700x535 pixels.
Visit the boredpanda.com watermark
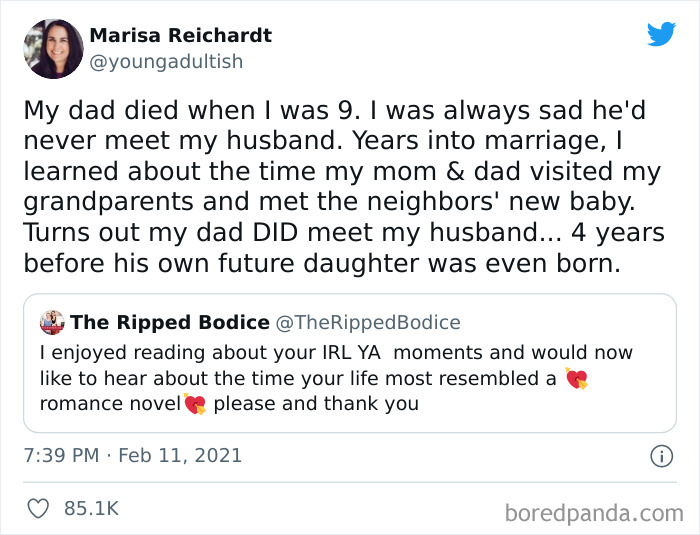click(595, 513)
